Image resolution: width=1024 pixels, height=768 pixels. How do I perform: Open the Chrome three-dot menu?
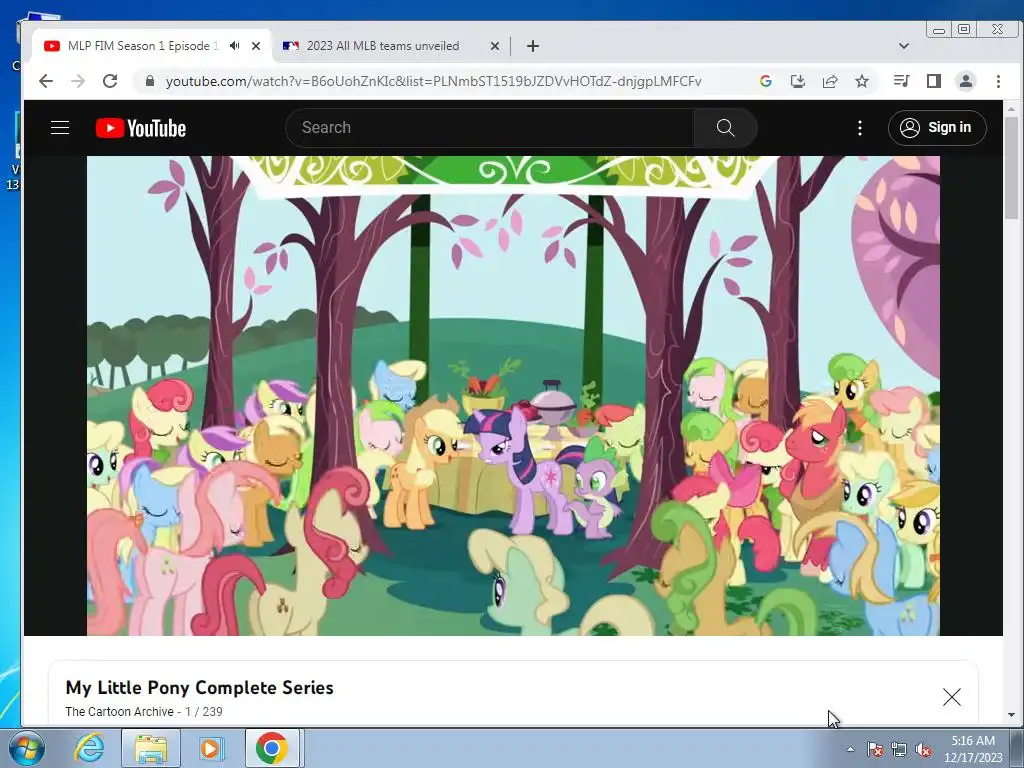click(998, 81)
